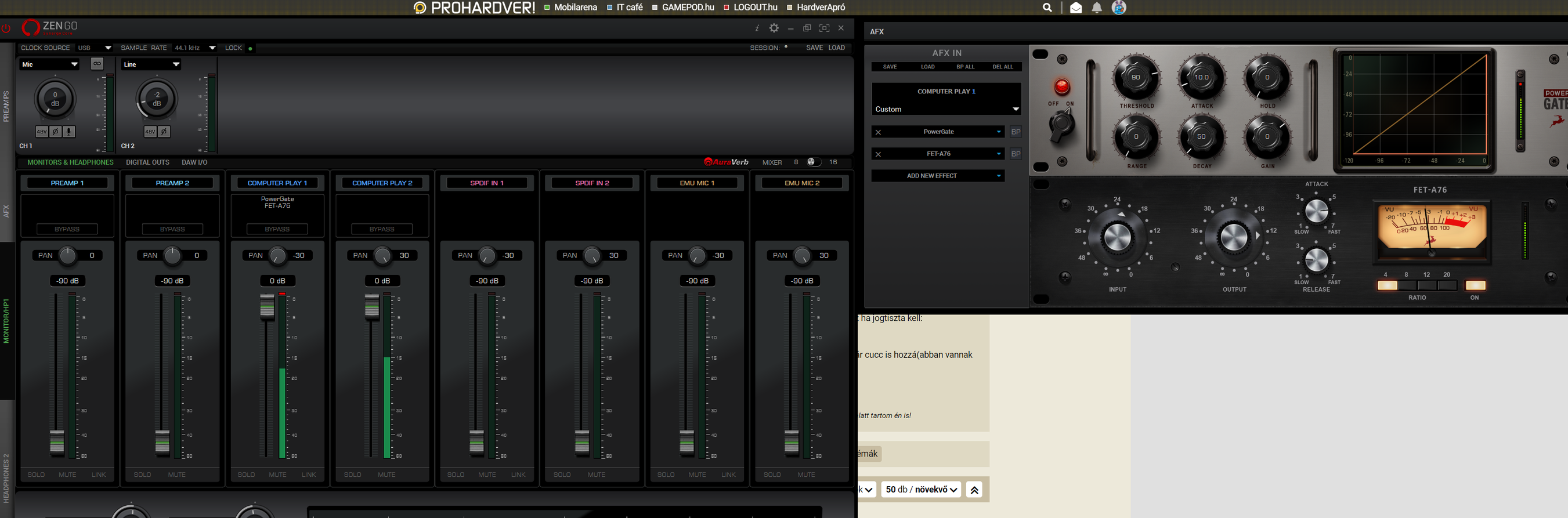Image resolution: width=1568 pixels, height=518 pixels.
Task: Invert phase on CH 1 preamp
Action: click(x=55, y=132)
